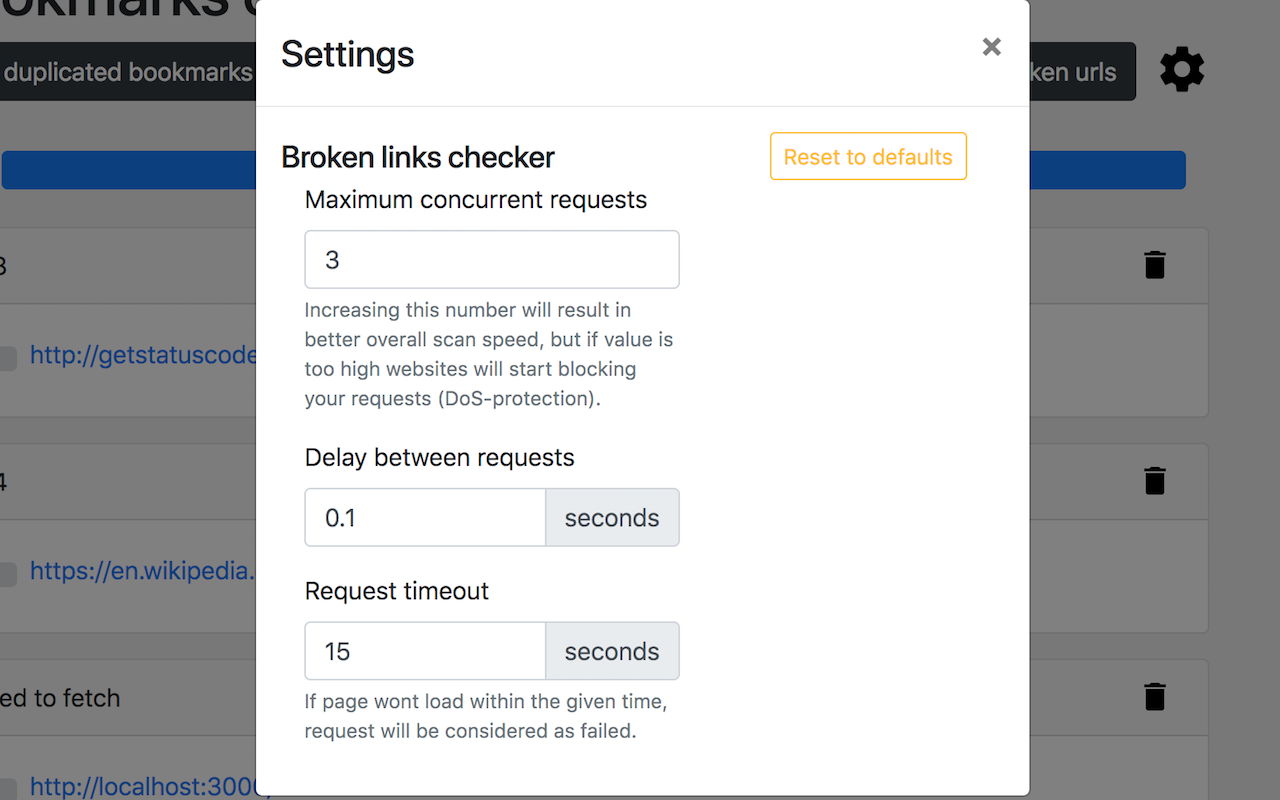
Task: Focus the Maximum concurrent requests field
Action: pyautogui.click(x=492, y=260)
